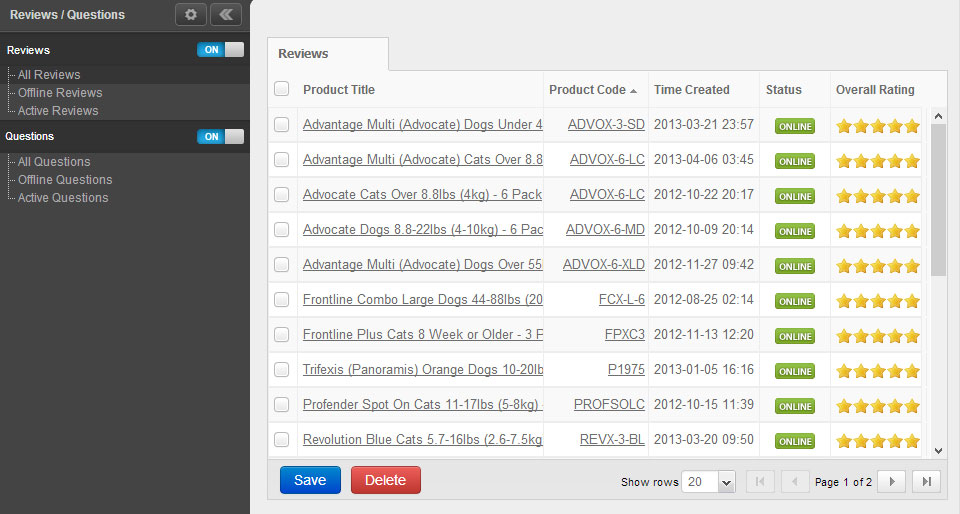The image size is (960, 514).
Task: Open the Trifexis (Panoramis) Orange Dogs link
Action: pos(423,370)
